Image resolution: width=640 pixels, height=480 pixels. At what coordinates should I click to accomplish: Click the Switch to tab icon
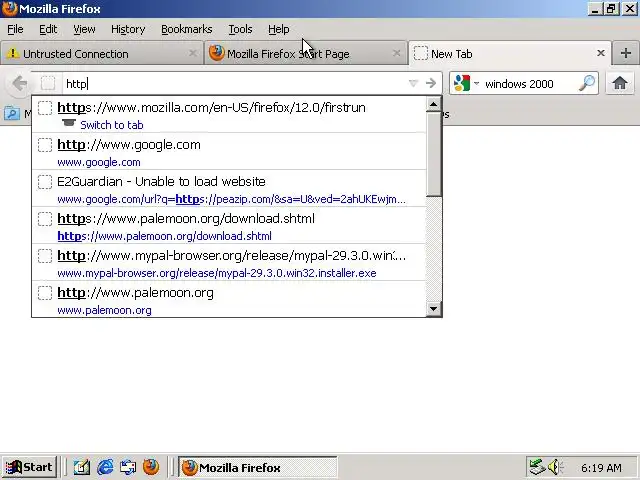pos(69,123)
